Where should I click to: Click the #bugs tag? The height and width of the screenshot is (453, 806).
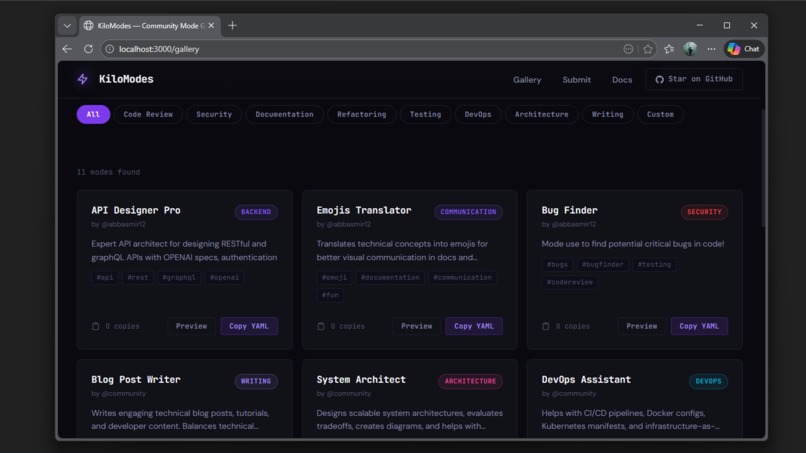(x=557, y=265)
